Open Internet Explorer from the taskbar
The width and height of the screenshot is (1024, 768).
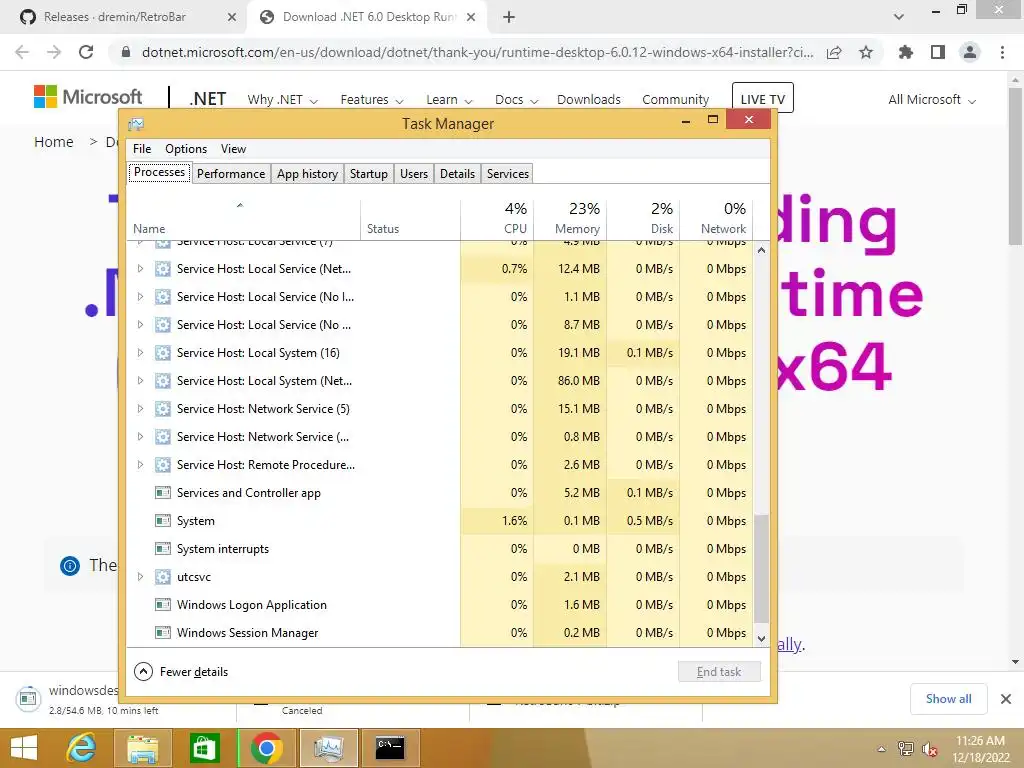pyautogui.click(x=81, y=748)
